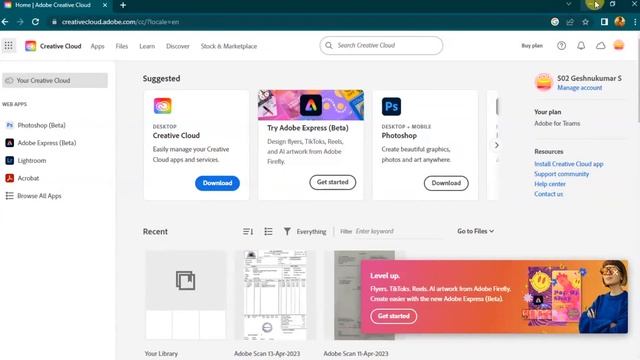This screenshot has width=640, height=360.
Task: Open the Files menu
Action: 122,46
